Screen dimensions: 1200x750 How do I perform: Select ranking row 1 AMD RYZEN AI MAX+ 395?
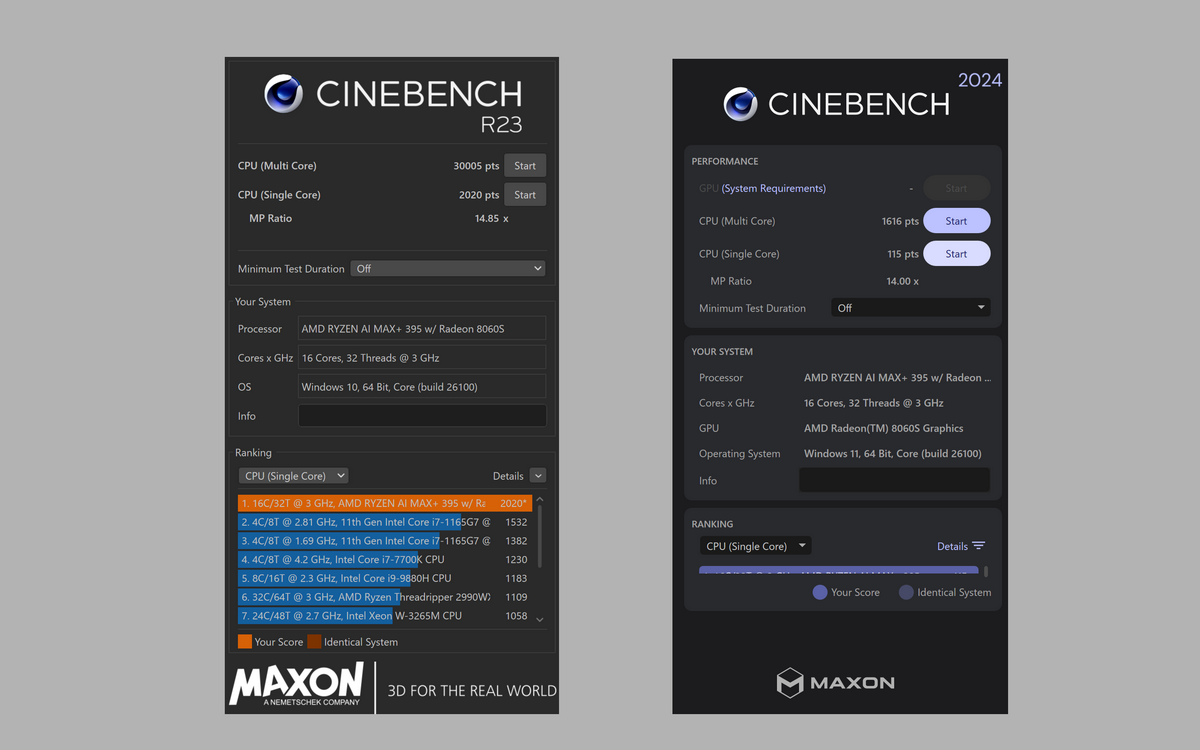pyautogui.click(x=385, y=503)
